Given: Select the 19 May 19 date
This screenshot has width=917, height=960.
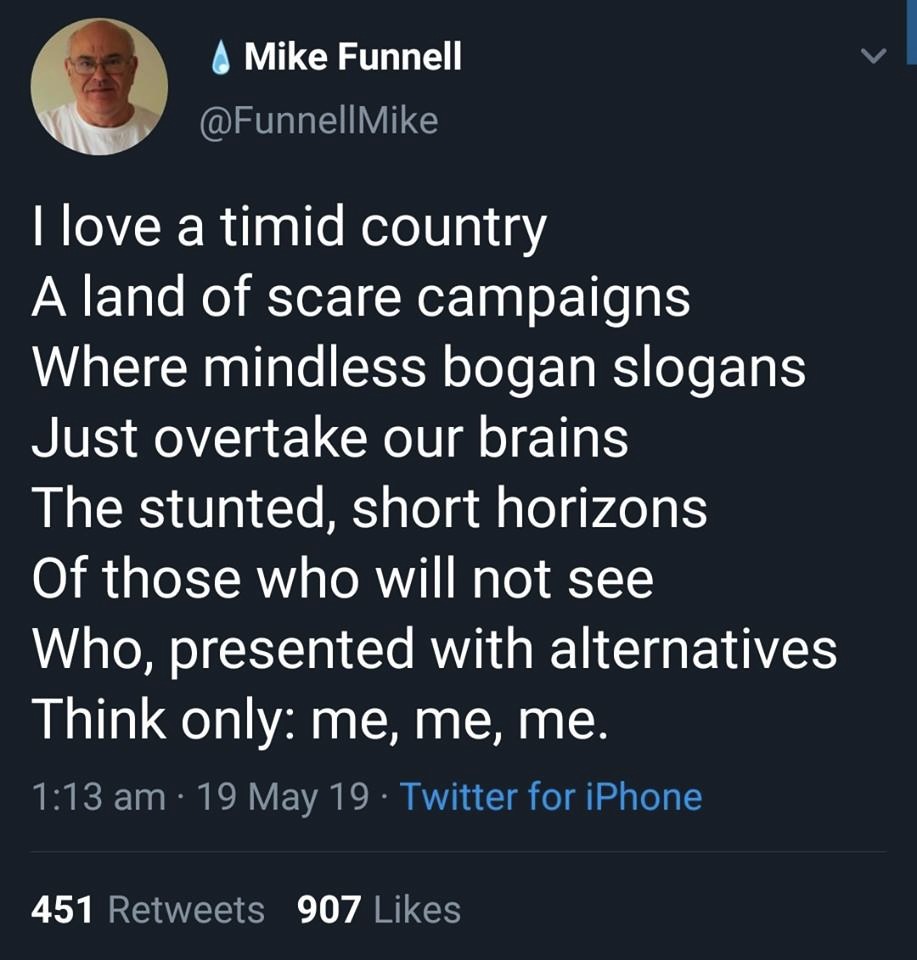Looking at the screenshot, I should coord(283,797).
